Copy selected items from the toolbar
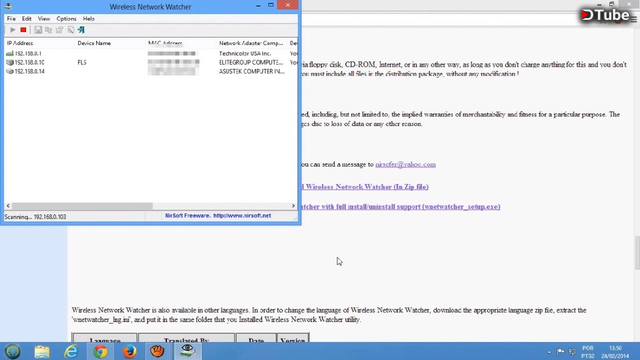The image size is (640, 360). (x=49, y=30)
